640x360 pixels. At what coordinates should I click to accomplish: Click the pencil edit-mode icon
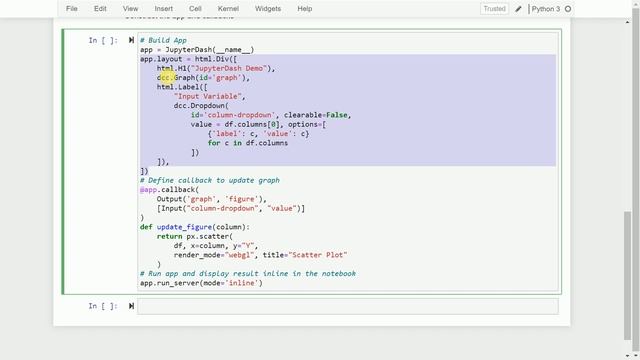[x=518, y=9]
